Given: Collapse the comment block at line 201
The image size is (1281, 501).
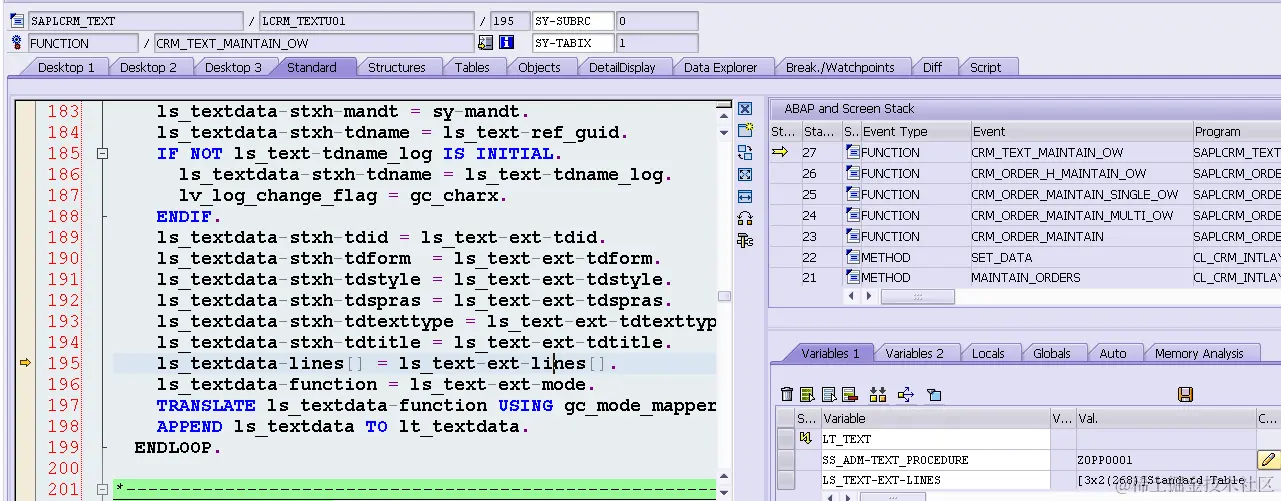Looking at the screenshot, I should click(x=101, y=490).
